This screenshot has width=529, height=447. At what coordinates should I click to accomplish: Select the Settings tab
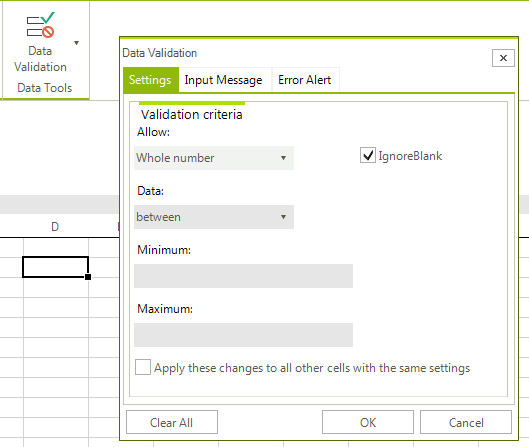pos(150,80)
